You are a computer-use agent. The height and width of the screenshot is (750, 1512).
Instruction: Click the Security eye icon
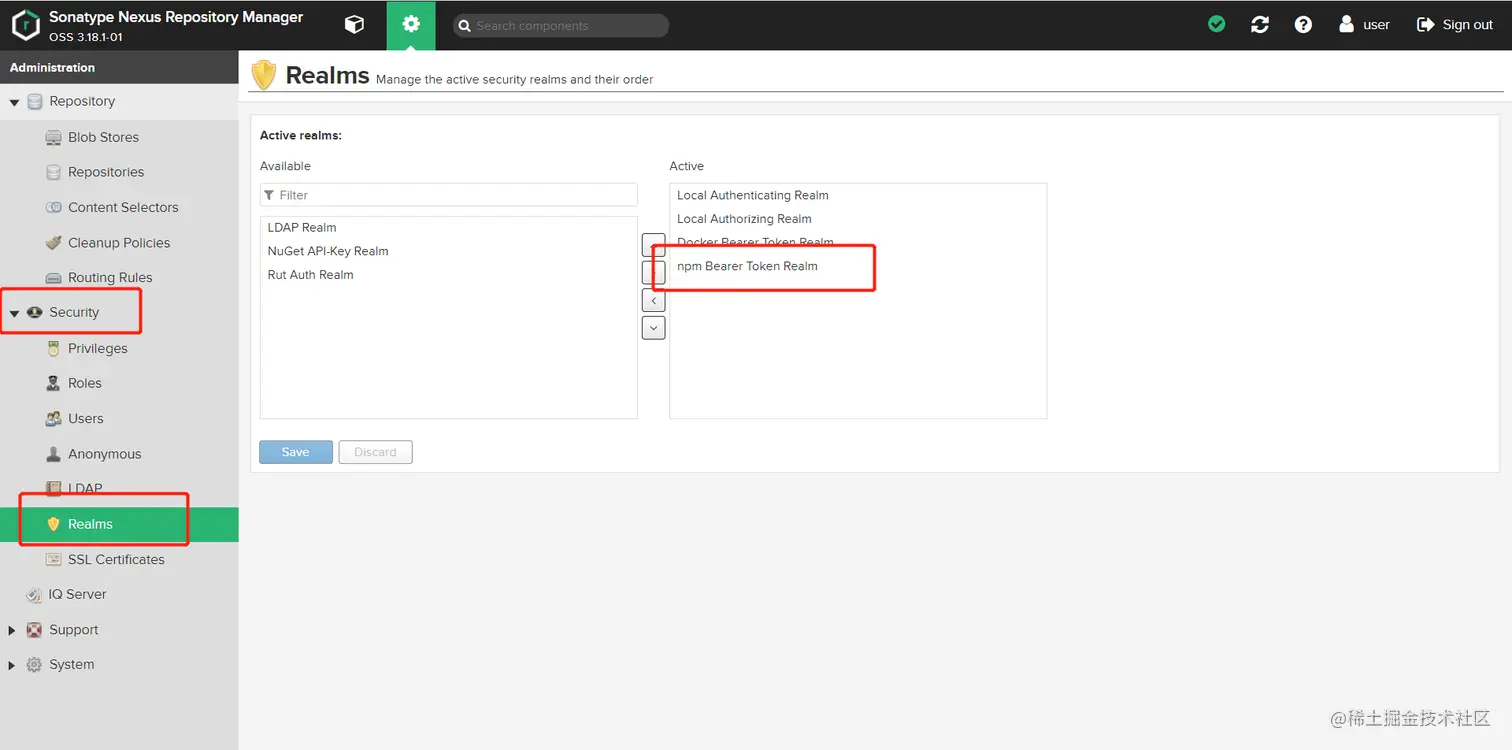(35, 312)
